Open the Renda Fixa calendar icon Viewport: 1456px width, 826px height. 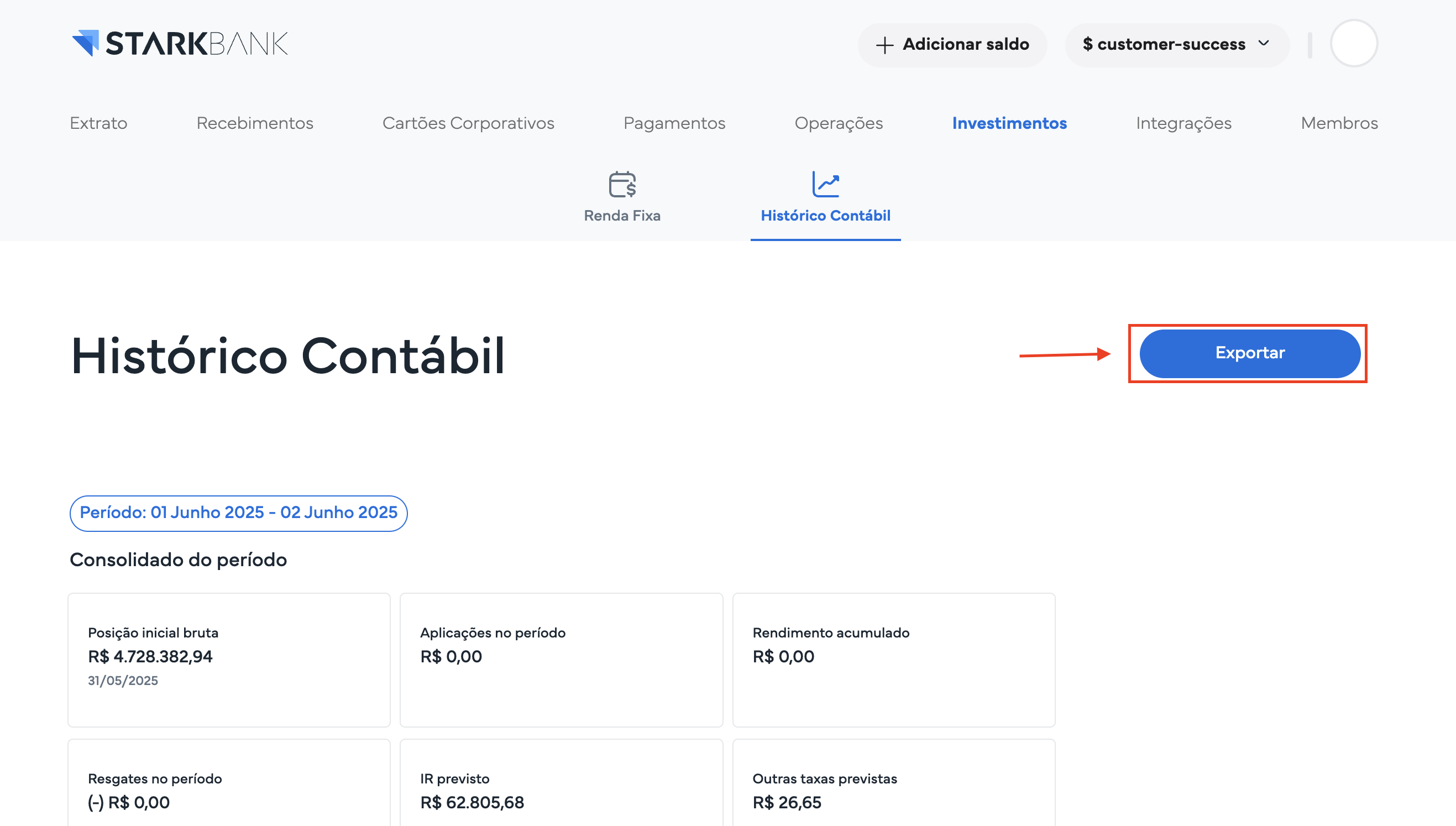pyautogui.click(x=622, y=184)
